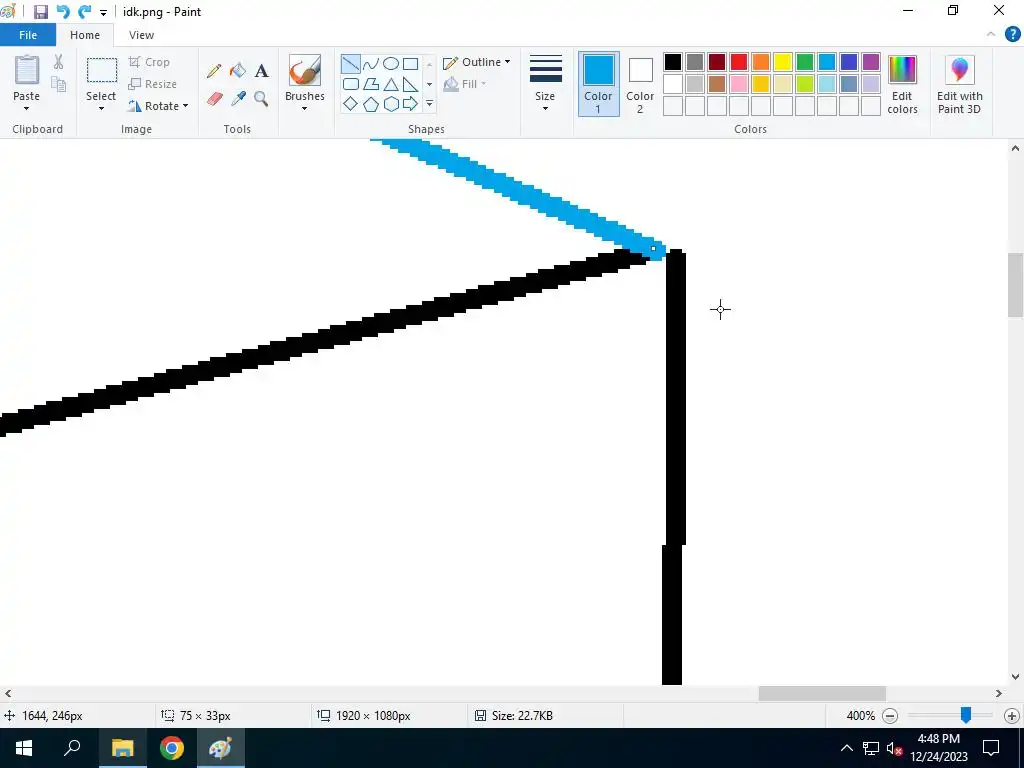Redo the last undone action
The width and height of the screenshot is (1024, 768).
pyautogui.click(x=84, y=12)
